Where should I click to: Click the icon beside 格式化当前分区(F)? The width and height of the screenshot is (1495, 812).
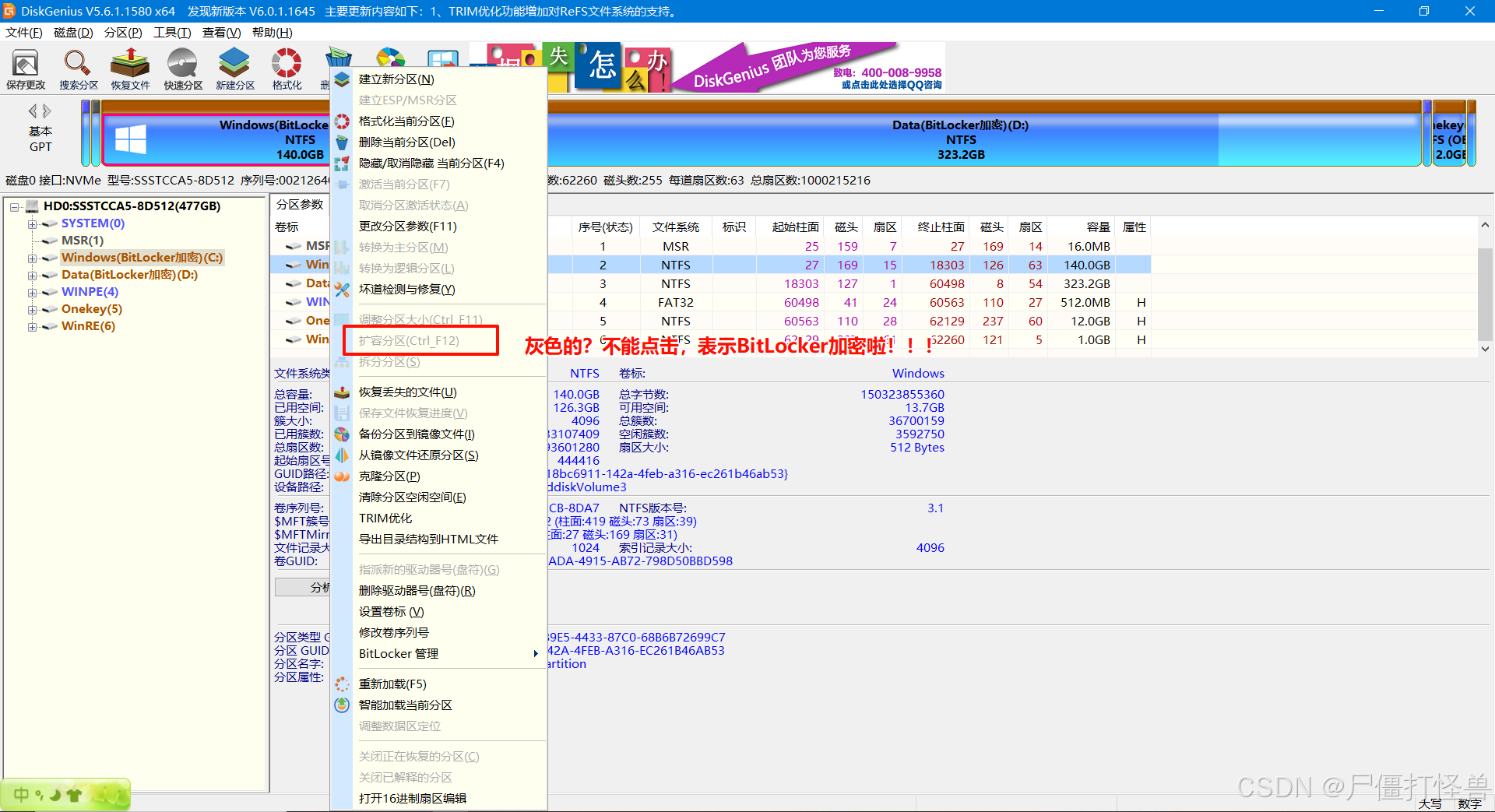point(342,121)
